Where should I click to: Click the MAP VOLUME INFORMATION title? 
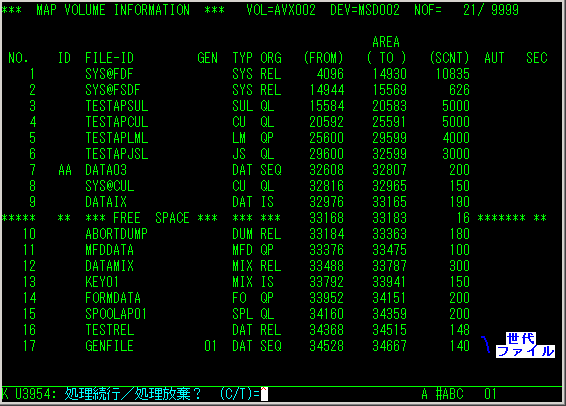point(113,10)
